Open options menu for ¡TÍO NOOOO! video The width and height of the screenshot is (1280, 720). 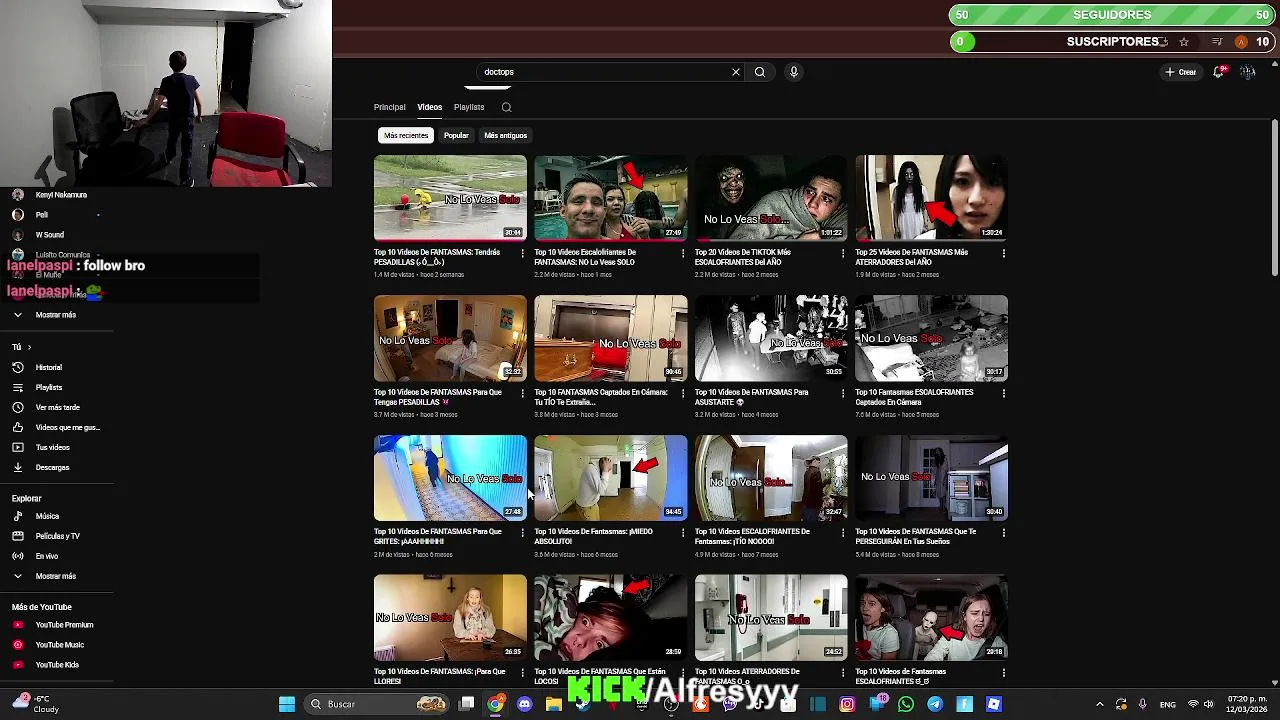coord(843,532)
